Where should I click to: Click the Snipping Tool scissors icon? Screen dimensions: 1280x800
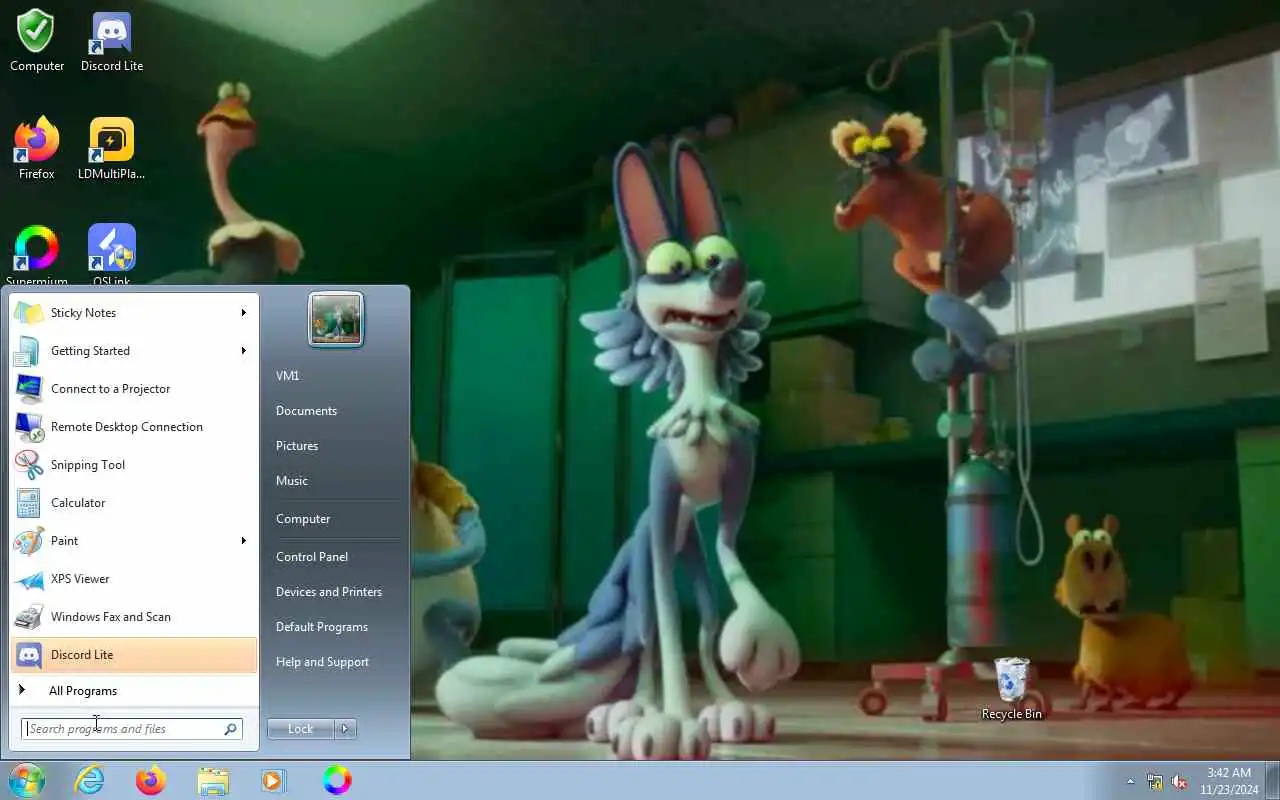click(29, 465)
